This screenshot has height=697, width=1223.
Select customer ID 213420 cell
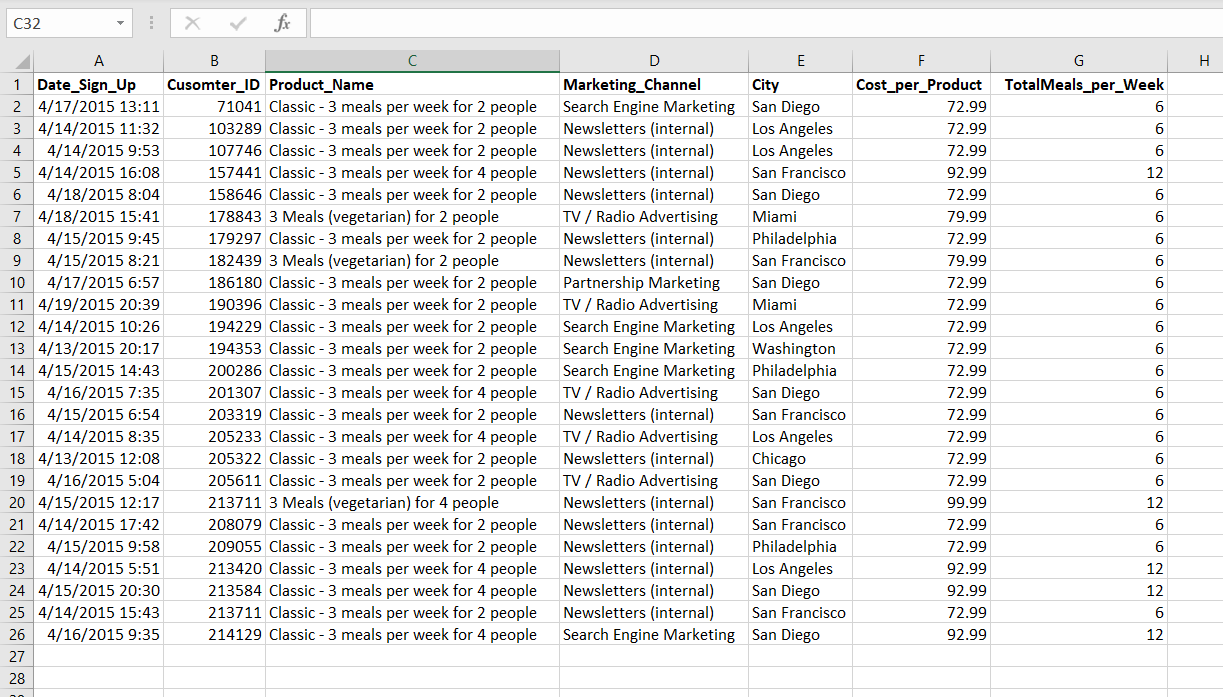pos(214,569)
